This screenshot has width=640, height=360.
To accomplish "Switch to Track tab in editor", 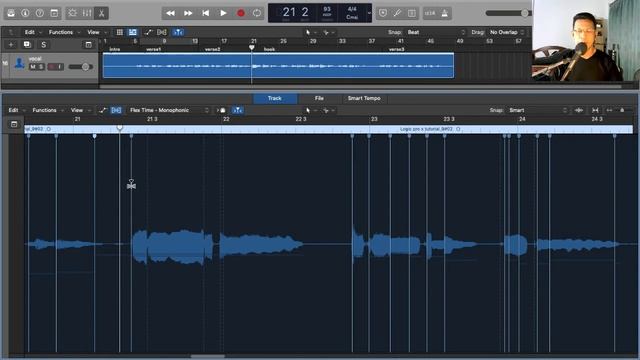I will [275, 98].
